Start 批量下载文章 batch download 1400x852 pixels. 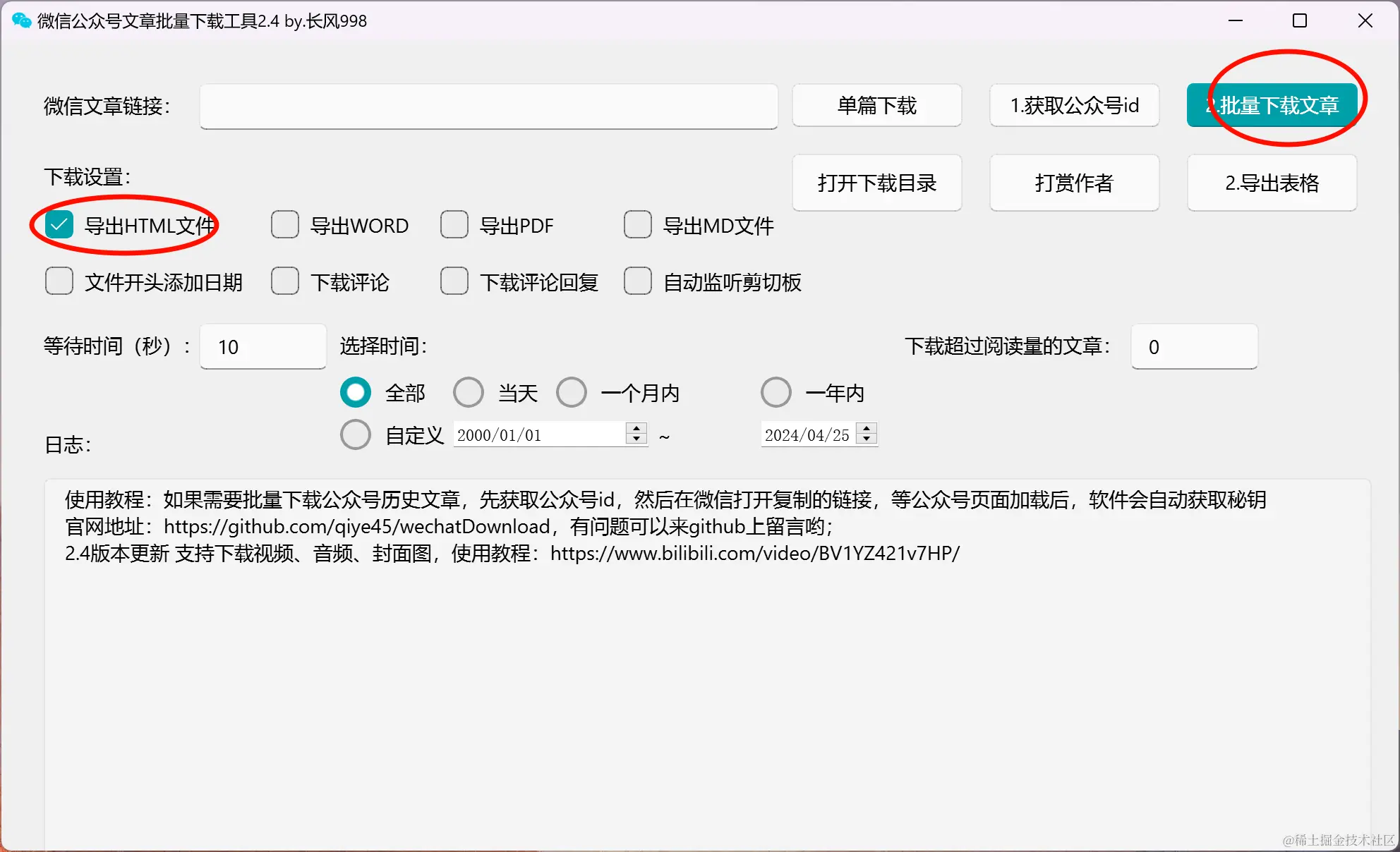click(x=1272, y=106)
